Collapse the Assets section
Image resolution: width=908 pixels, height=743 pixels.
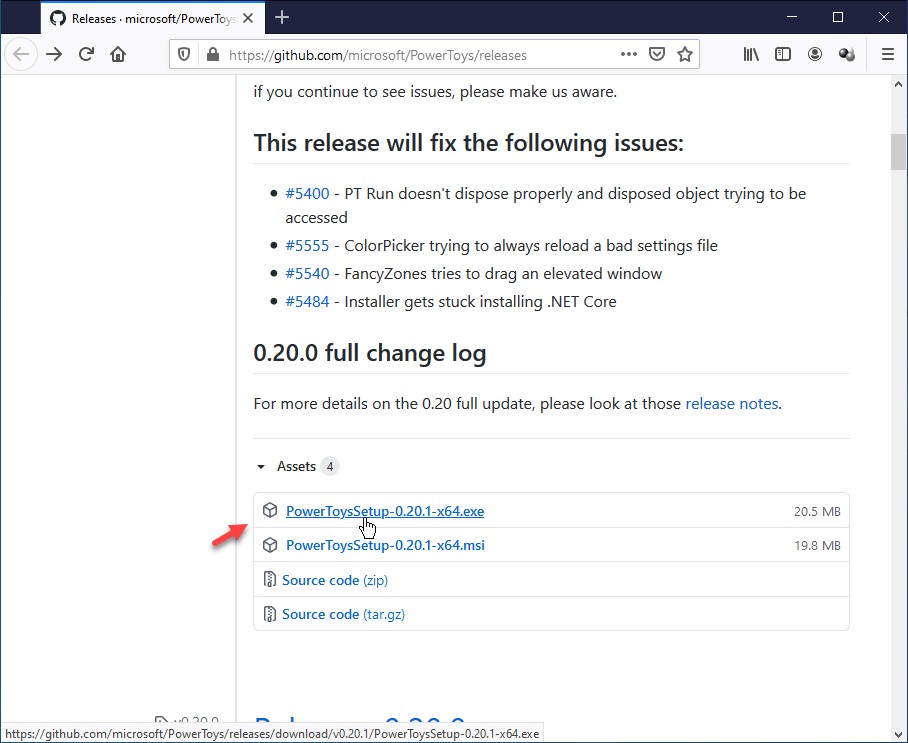pos(262,467)
